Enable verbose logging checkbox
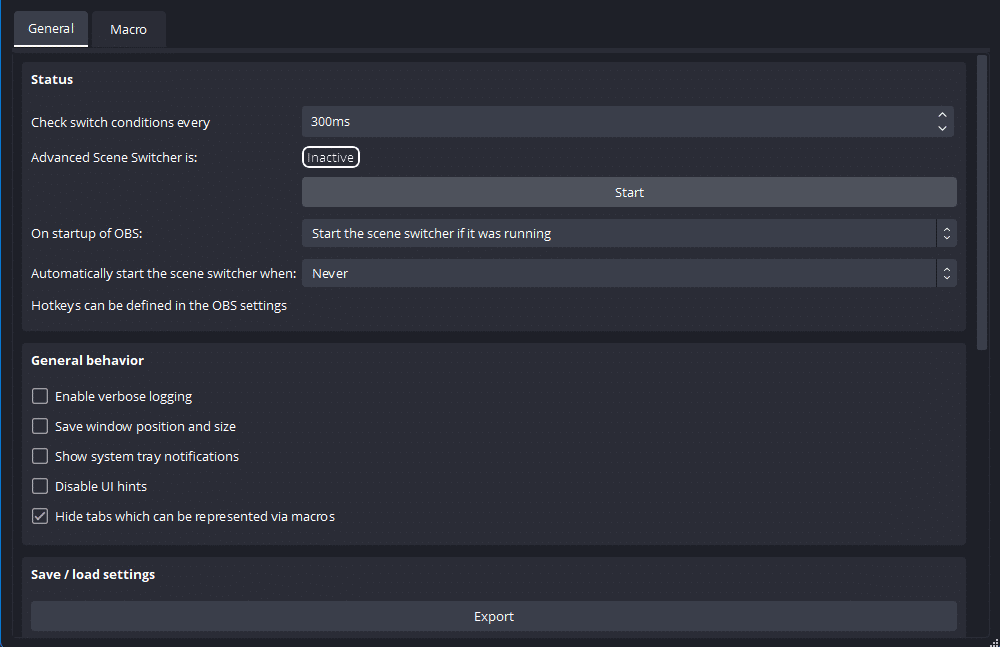 coord(40,396)
